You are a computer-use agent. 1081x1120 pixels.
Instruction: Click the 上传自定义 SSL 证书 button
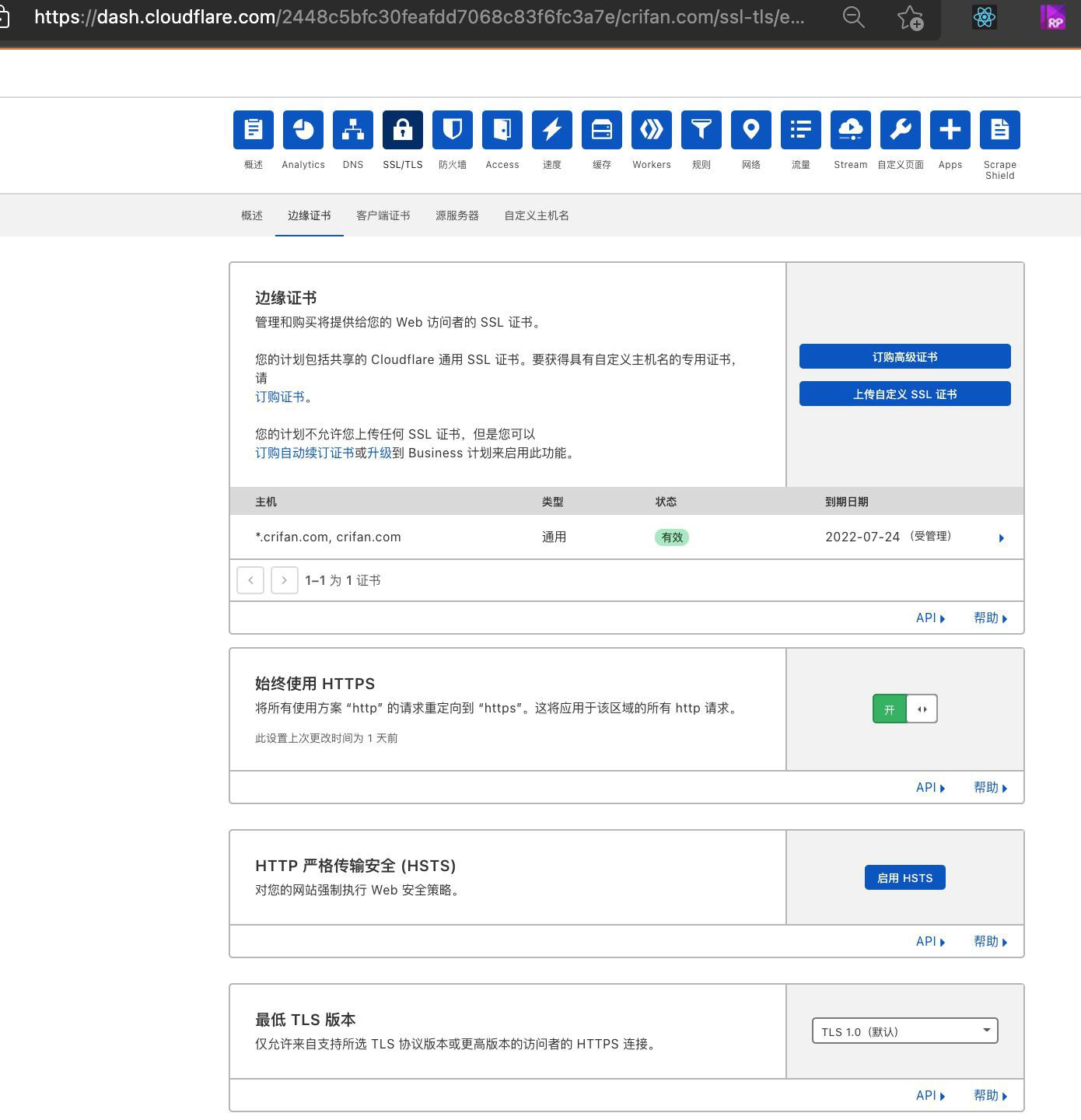(905, 394)
